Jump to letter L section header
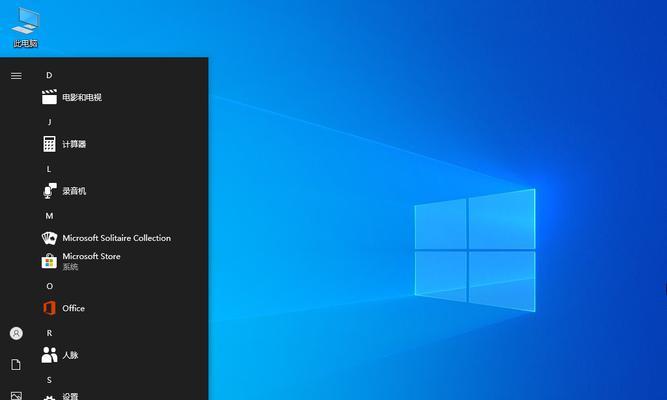The width and height of the screenshot is (667, 400). [49, 169]
